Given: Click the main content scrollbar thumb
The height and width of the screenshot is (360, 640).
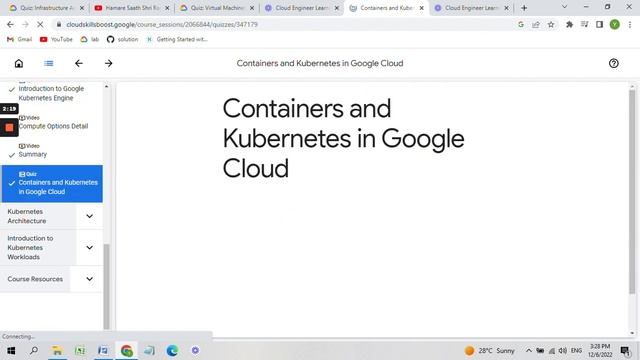Looking at the screenshot, I should 632,191.
